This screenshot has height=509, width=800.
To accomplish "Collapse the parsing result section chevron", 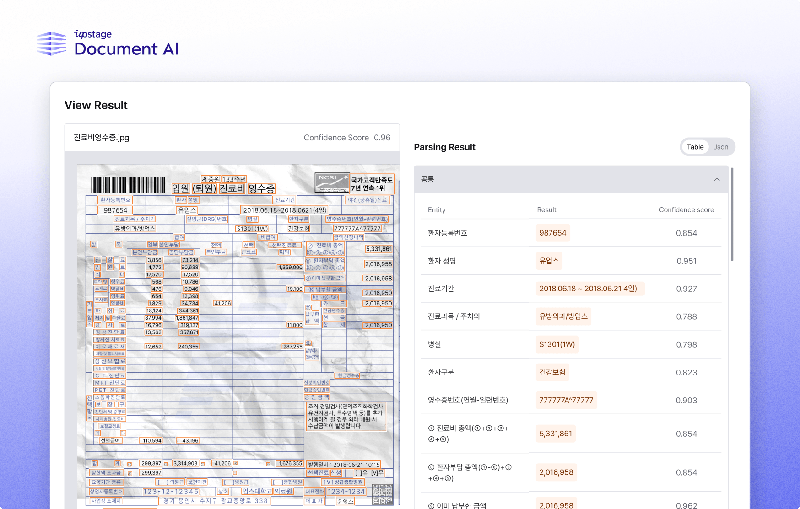I will [x=716, y=179].
